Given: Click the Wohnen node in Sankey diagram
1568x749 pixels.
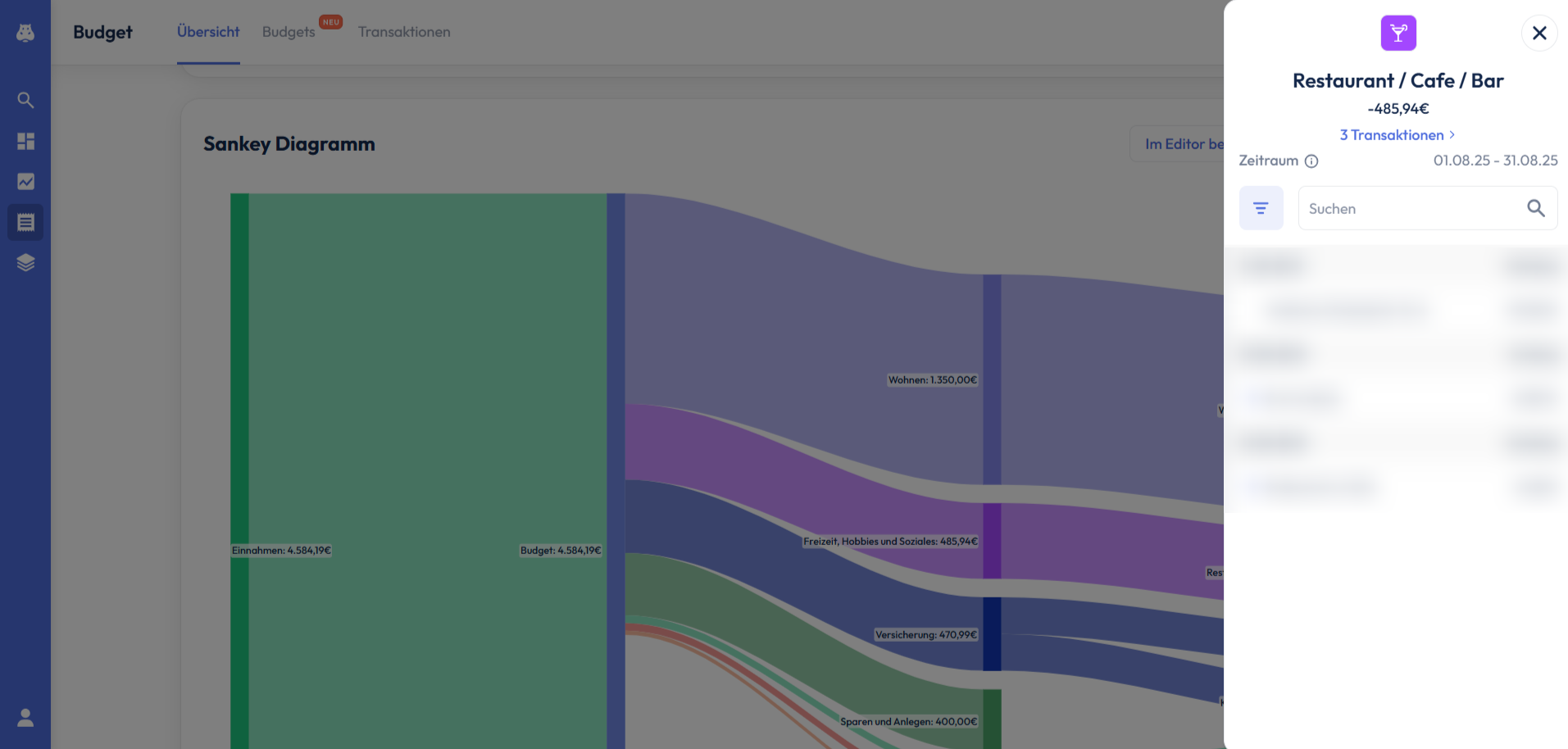Looking at the screenshot, I should (x=992, y=379).
